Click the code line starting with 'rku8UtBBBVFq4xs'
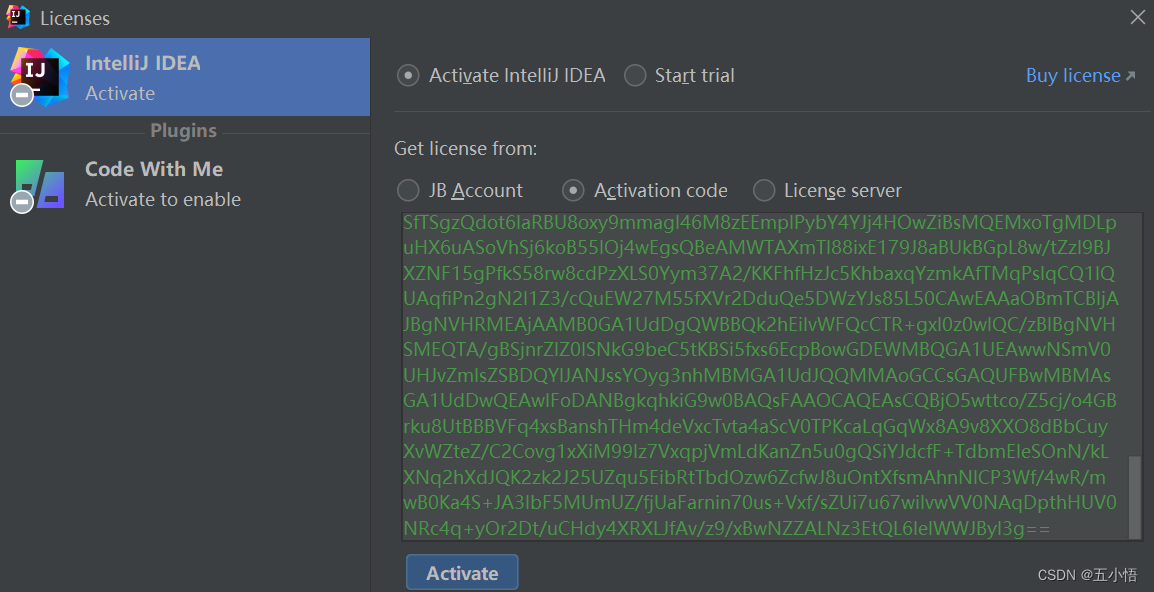Screen dimensions: 1154x592 pos(756,426)
